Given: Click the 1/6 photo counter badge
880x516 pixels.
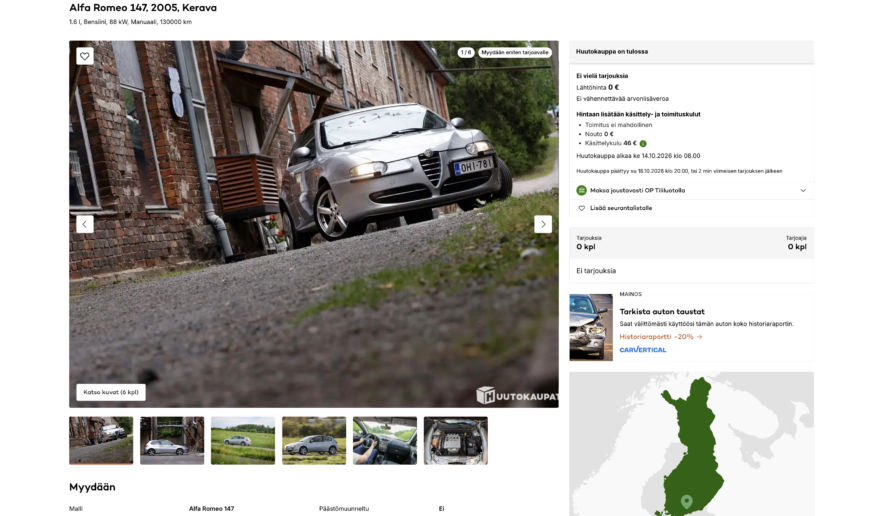Looking at the screenshot, I should point(466,52).
